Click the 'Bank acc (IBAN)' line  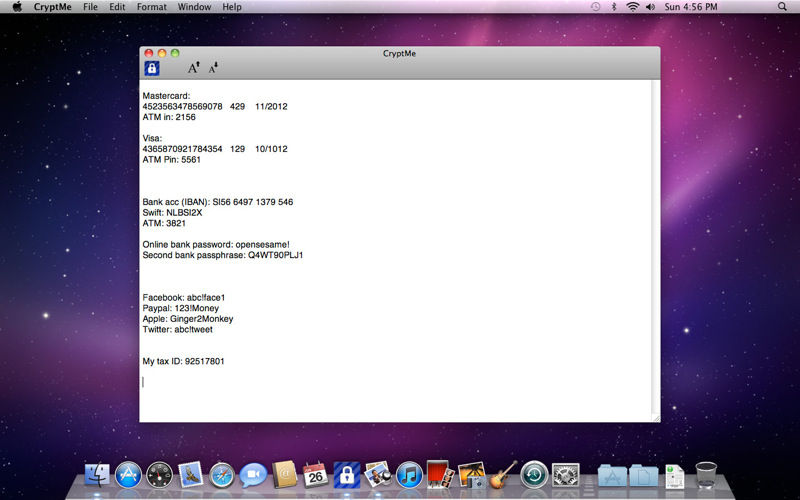click(218, 202)
